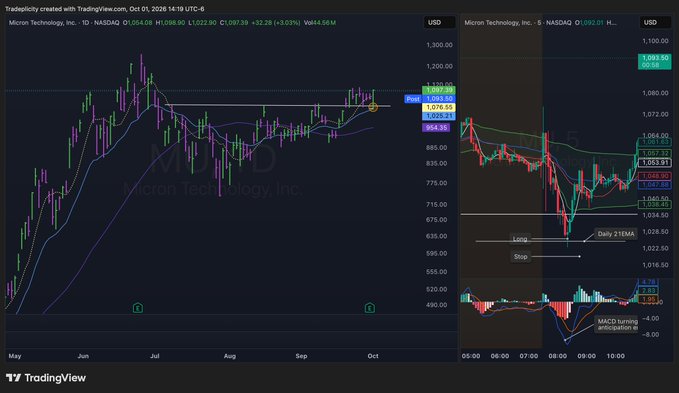Click the 1,100.00 label on 5-minute price axis
This screenshot has height=393, width=679.
coord(655,41)
